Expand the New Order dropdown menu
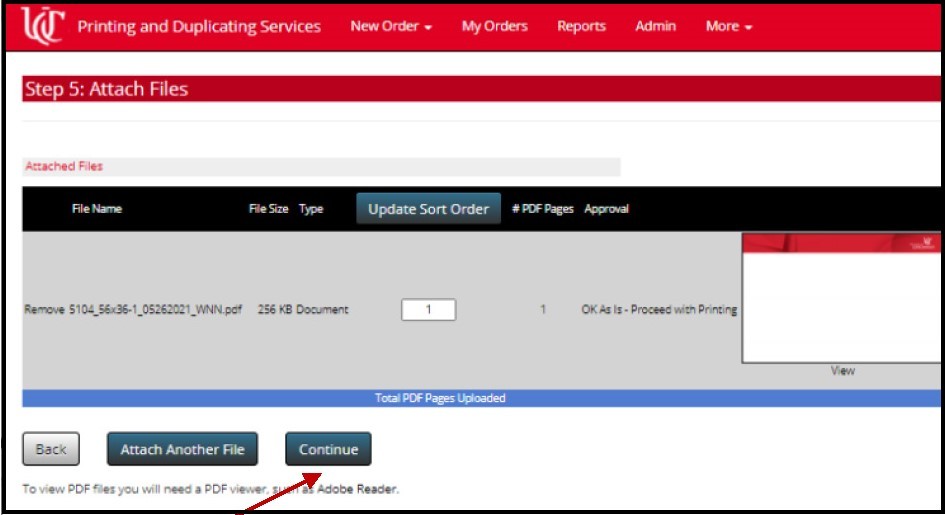Screen dimensions: 945x515 coord(390,27)
